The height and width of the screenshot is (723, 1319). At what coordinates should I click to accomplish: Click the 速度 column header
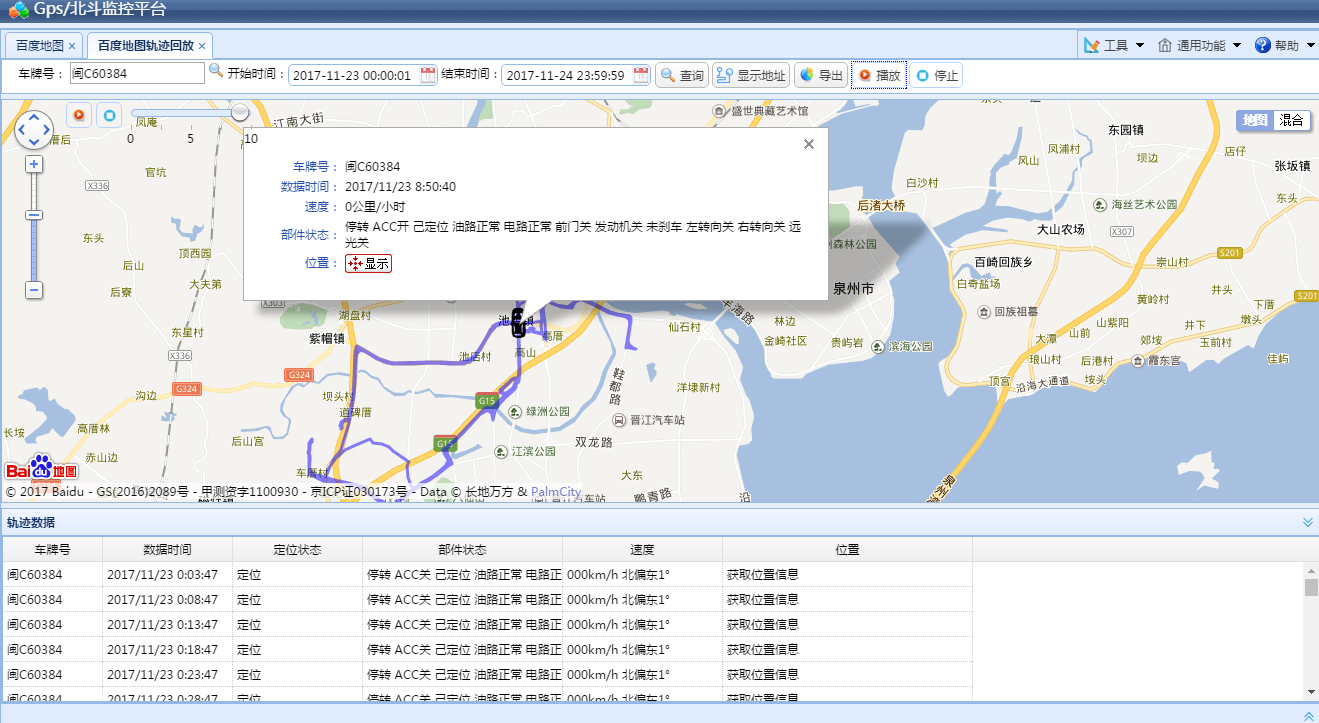(x=642, y=549)
